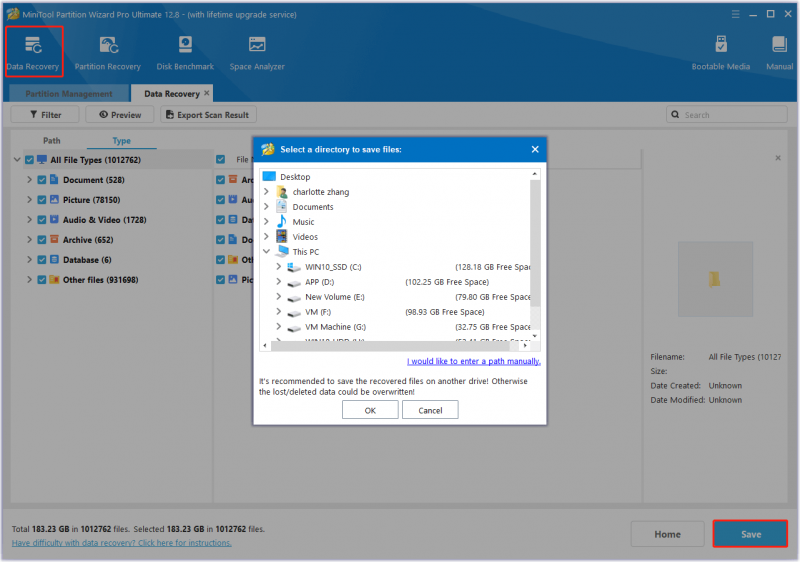Click the Search input field
The height and width of the screenshot is (562, 800).
pyautogui.click(x=727, y=115)
